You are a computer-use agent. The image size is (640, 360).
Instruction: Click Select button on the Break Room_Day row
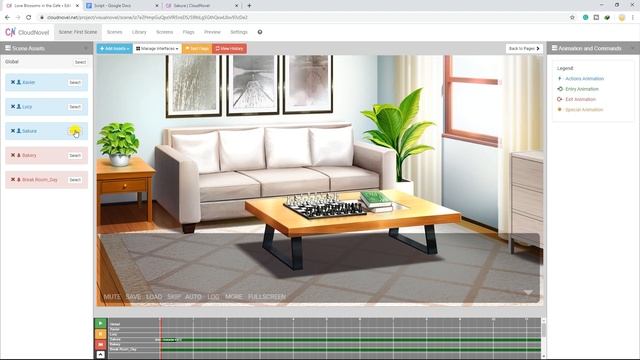coord(75,180)
